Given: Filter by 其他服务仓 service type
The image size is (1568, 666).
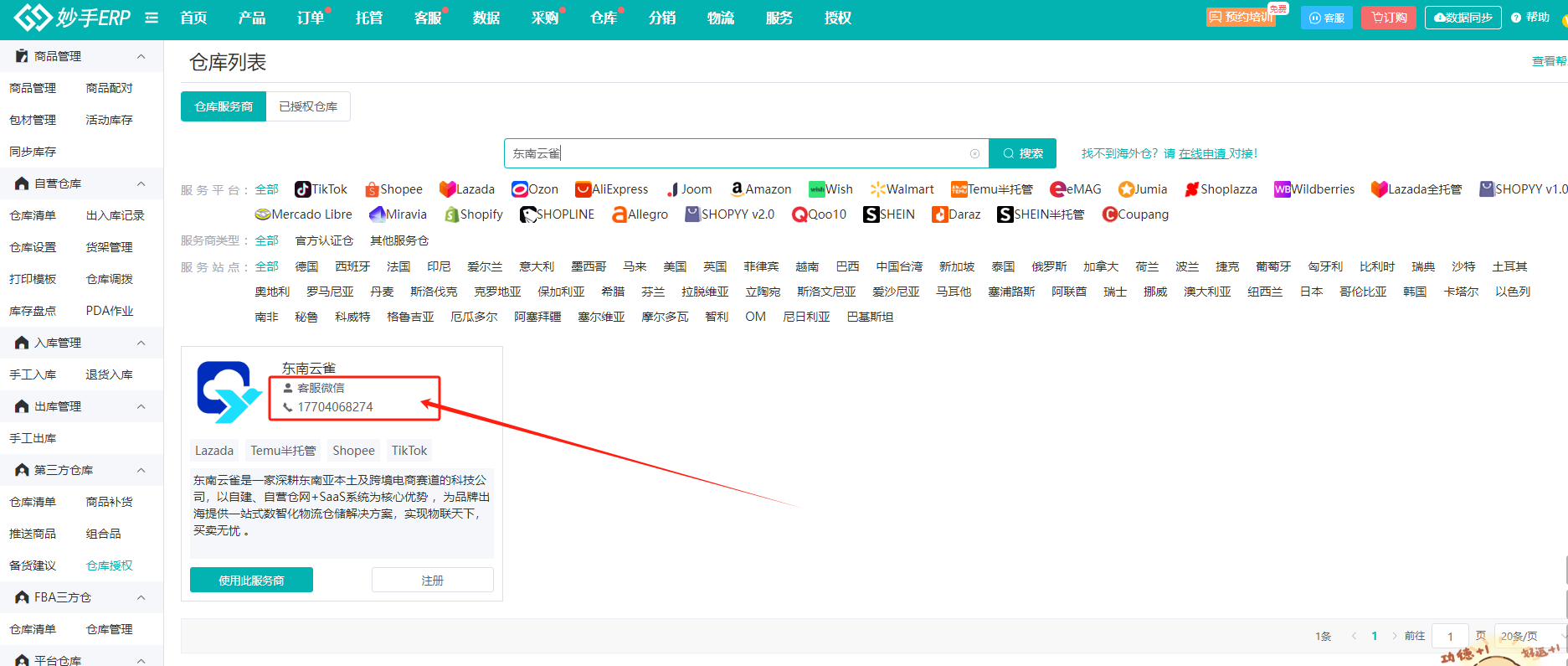Looking at the screenshot, I should 399,240.
